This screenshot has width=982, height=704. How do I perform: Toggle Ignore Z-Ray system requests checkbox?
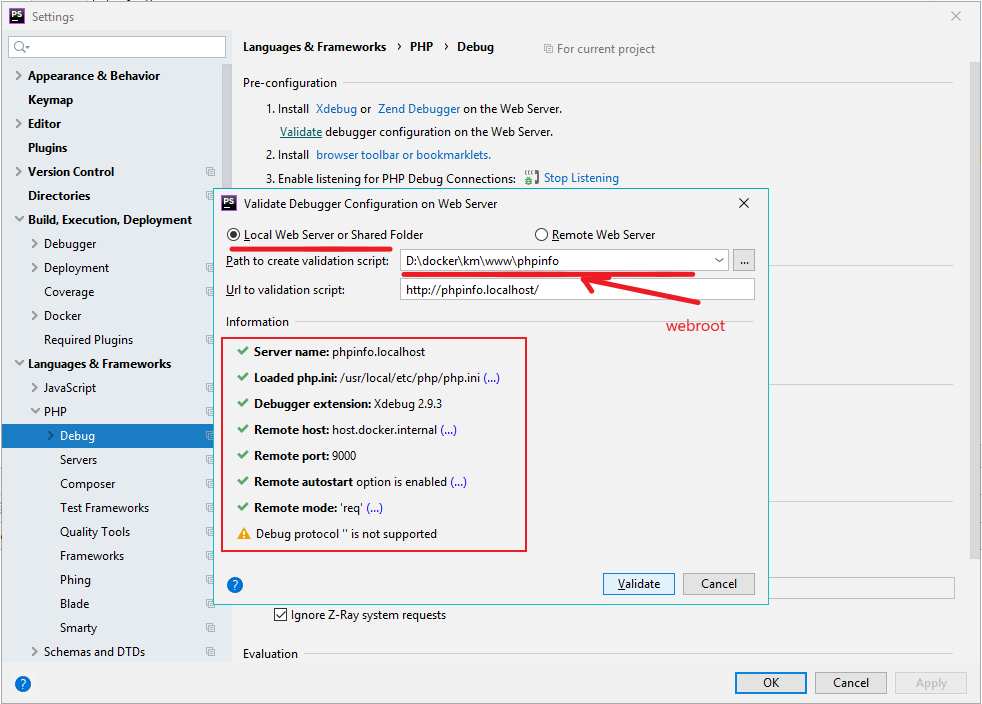click(281, 615)
